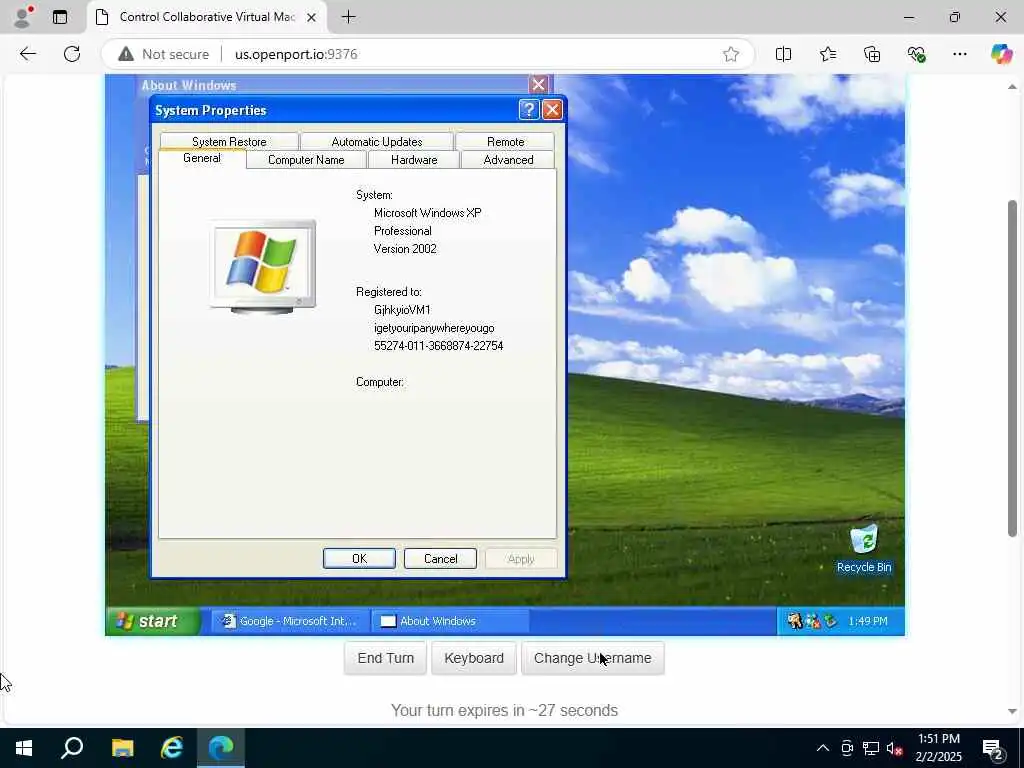Screen dimensions: 1024x768
Task: Close the About Windows window
Action: 538,84
